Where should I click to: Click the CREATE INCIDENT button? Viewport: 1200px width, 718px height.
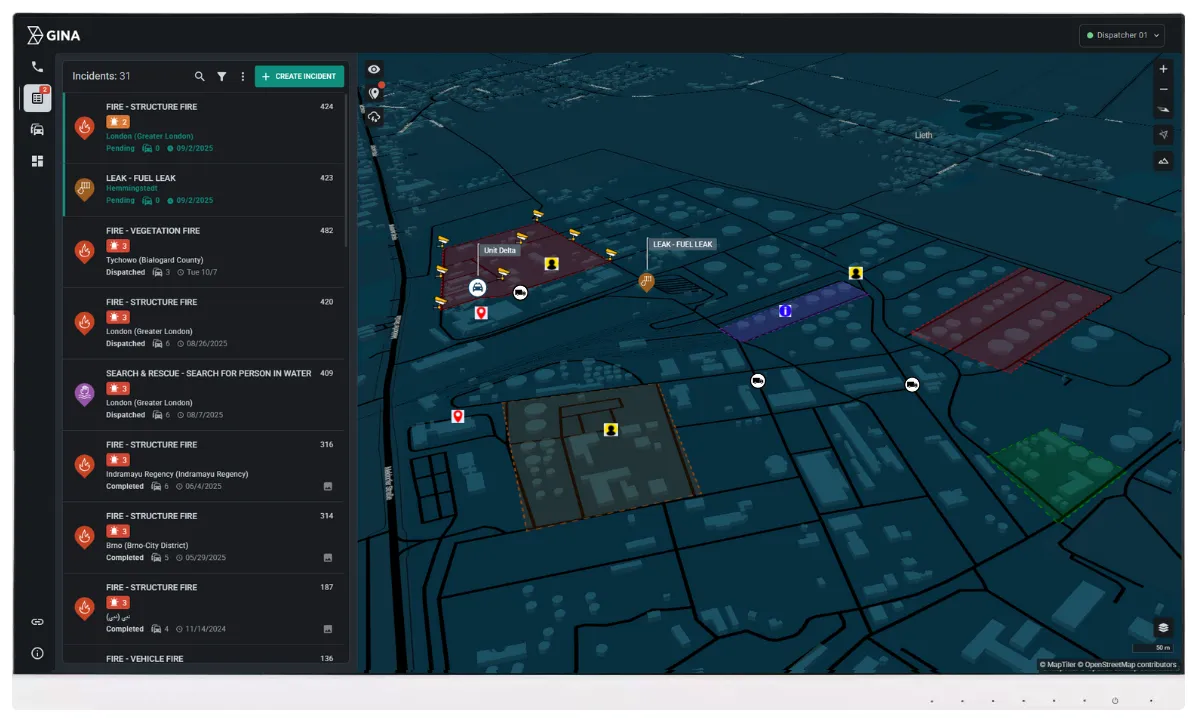[299, 76]
